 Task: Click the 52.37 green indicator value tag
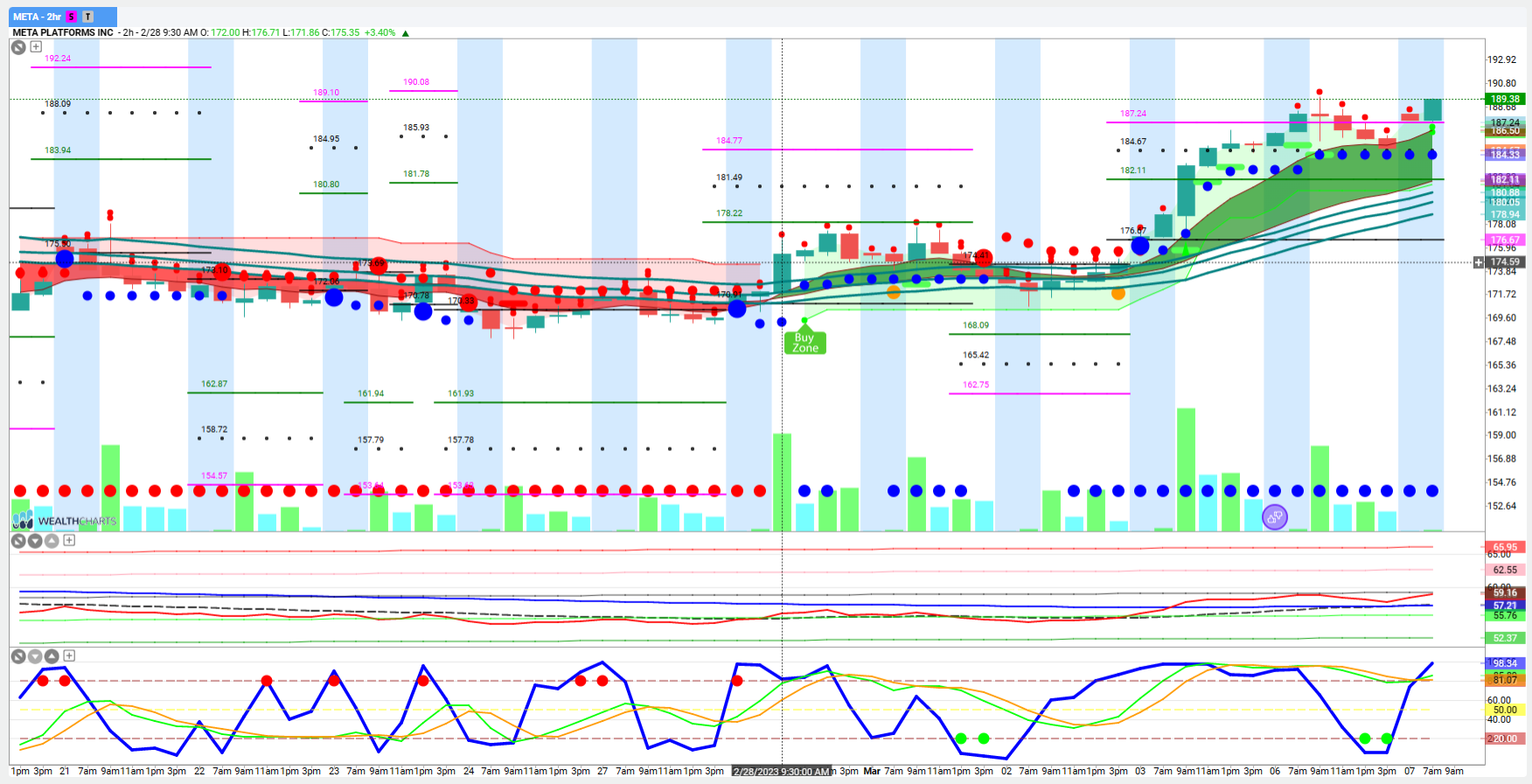point(1505,638)
